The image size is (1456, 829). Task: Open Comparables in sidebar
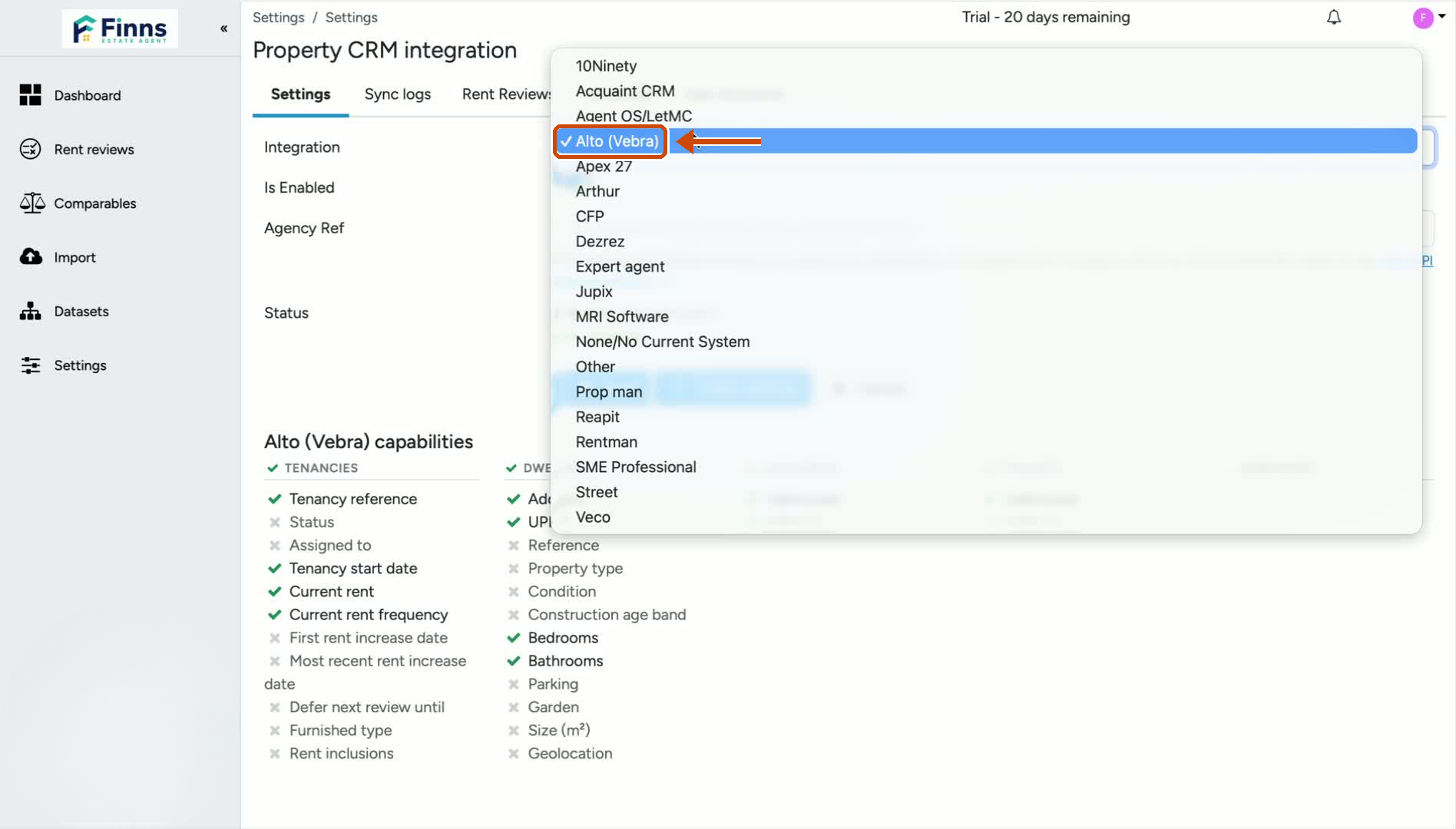[95, 203]
